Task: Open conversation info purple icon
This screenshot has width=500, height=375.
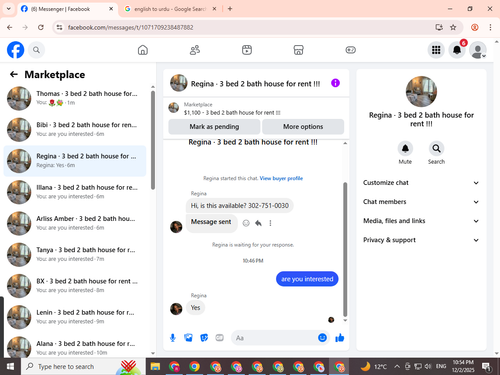Action: [335, 83]
